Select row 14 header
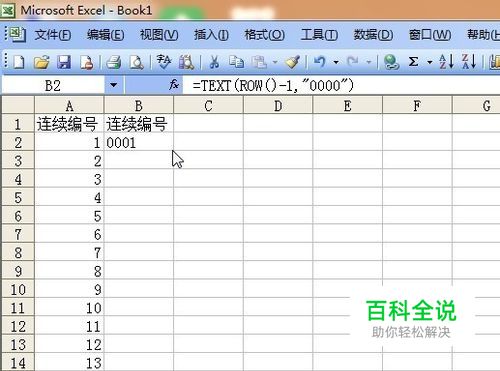The image size is (500, 371). click(x=18, y=363)
